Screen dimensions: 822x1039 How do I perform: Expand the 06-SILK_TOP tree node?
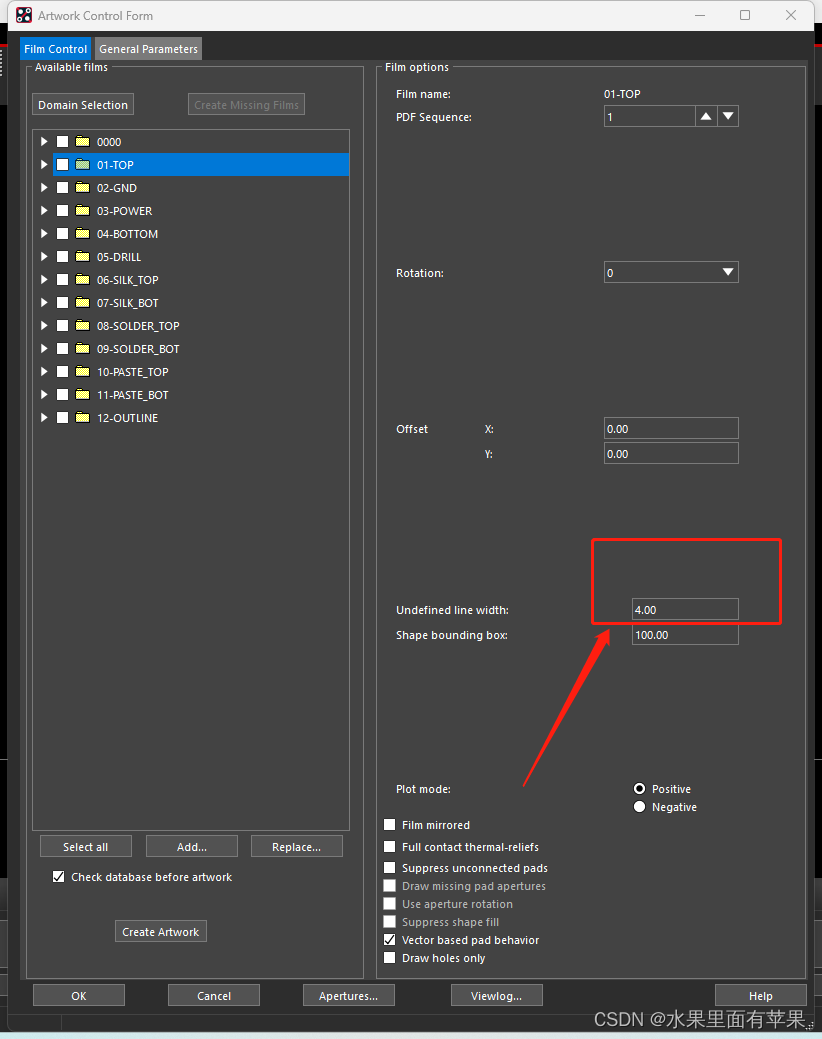44,280
